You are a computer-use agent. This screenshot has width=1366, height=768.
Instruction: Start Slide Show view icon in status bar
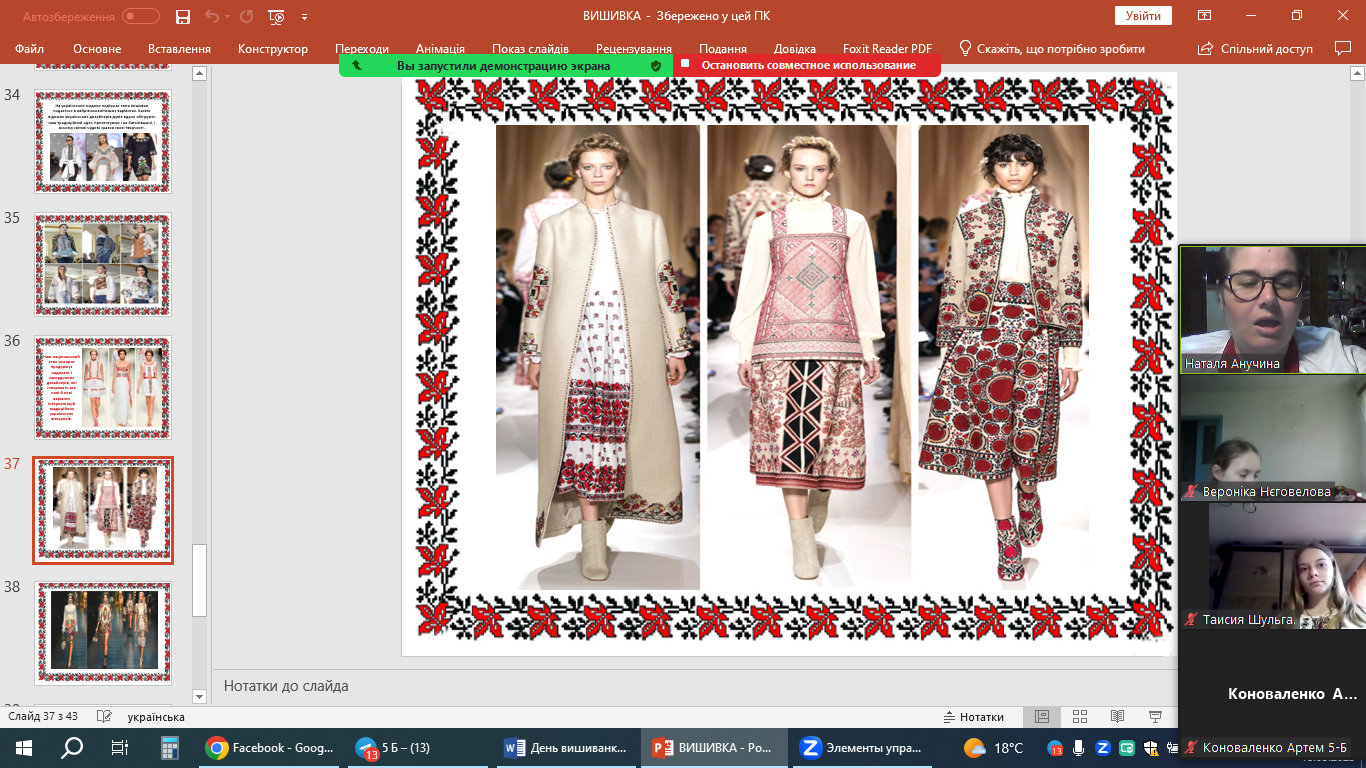[x=1156, y=717]
